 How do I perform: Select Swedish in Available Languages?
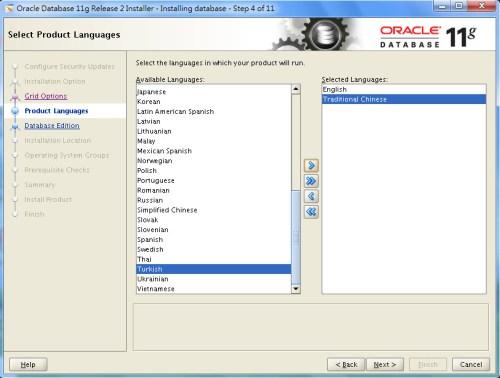pos(214,249)
